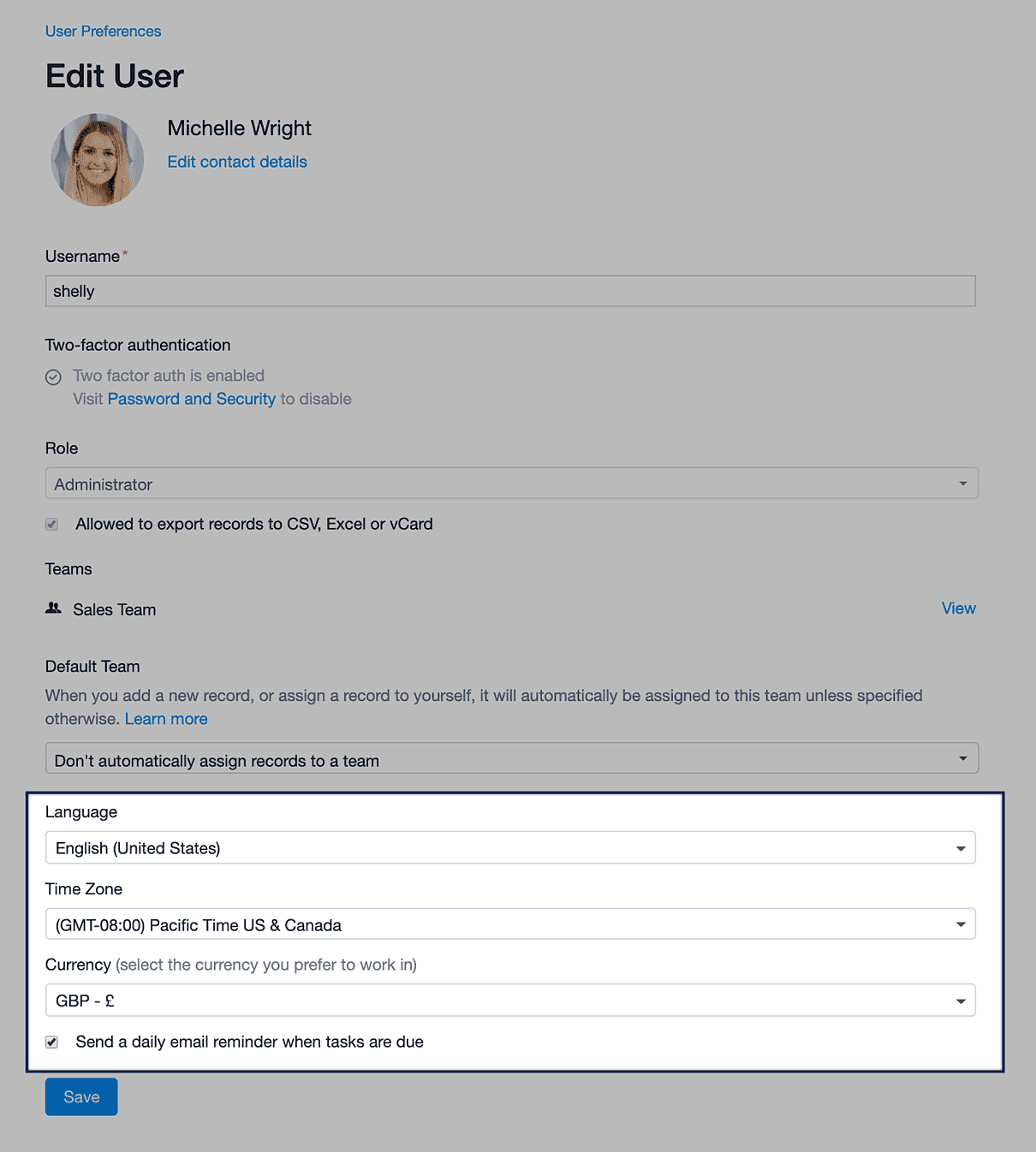The width and height of the screenshot is (1036, 1152).
Task: Open Edit contact details link
Action: click(x=237, y=162)
